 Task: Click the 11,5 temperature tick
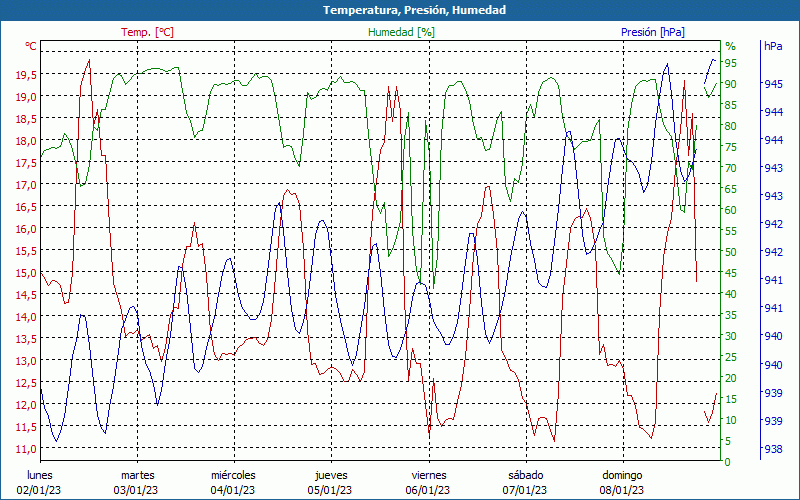point(26,427)
